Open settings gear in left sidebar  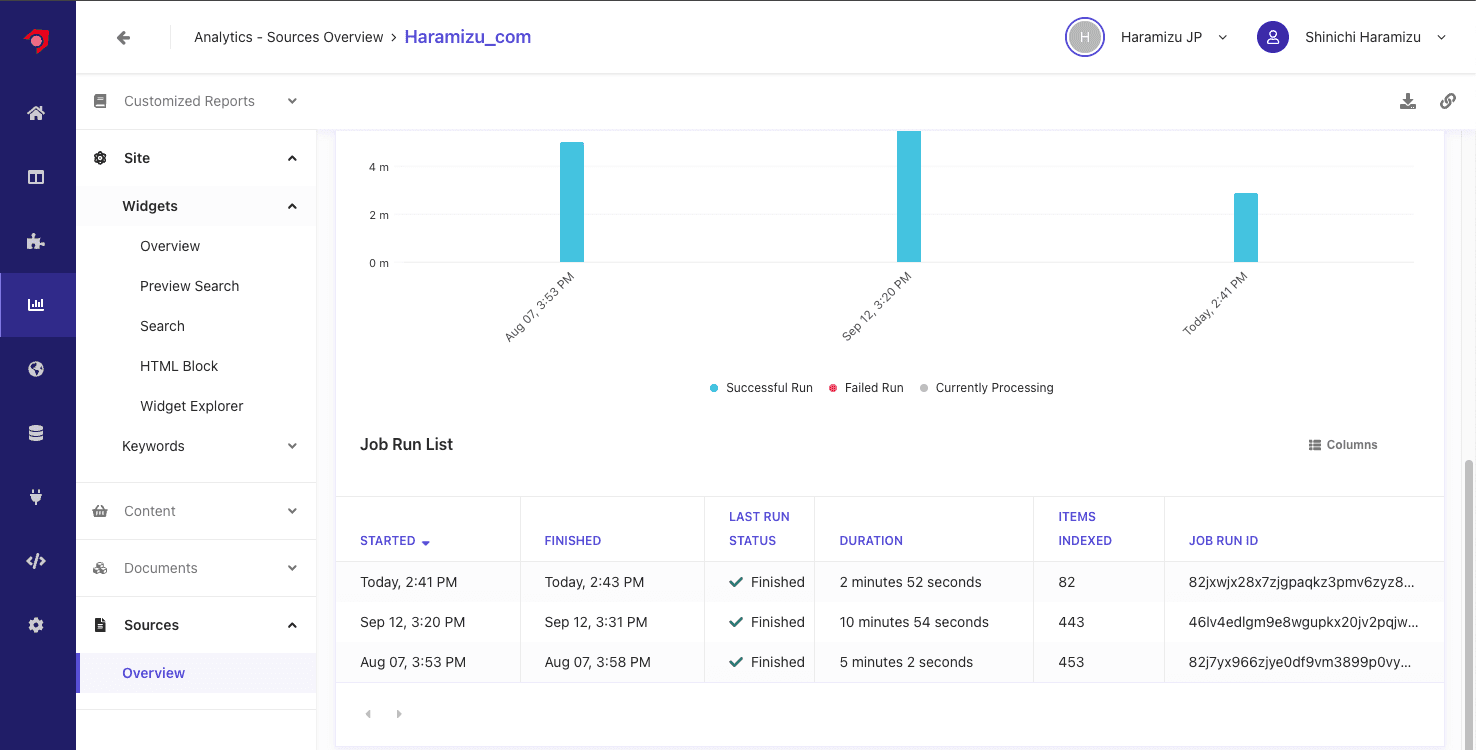pos(36,625)
